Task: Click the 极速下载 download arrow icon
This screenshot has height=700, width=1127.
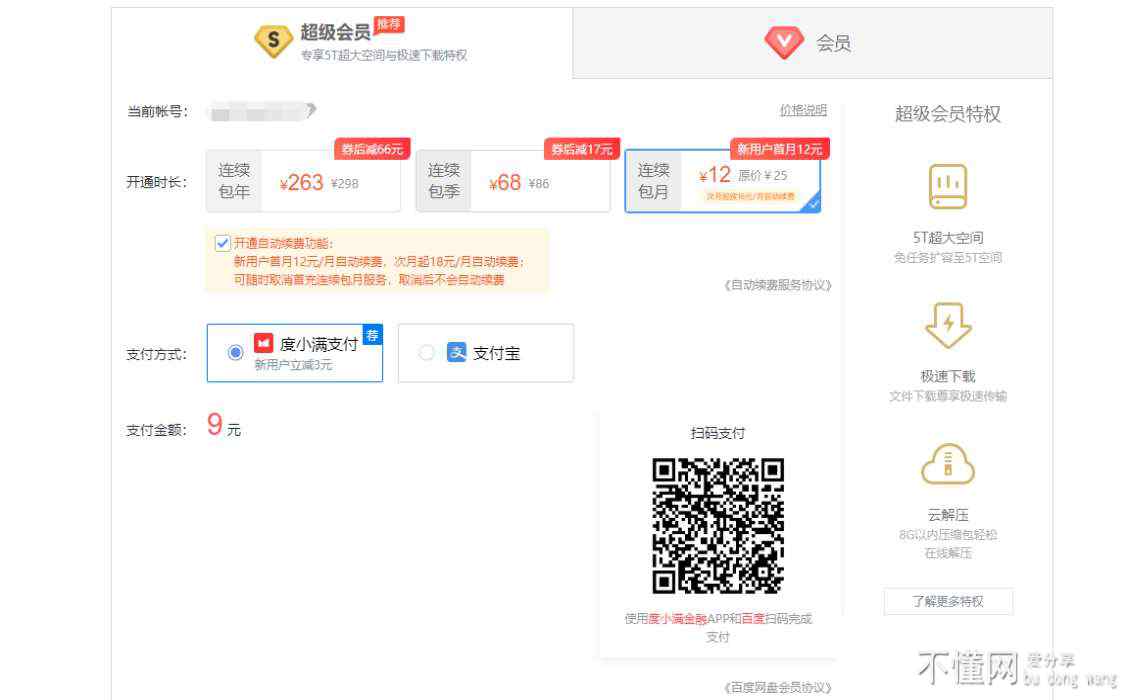Action: 948,325
